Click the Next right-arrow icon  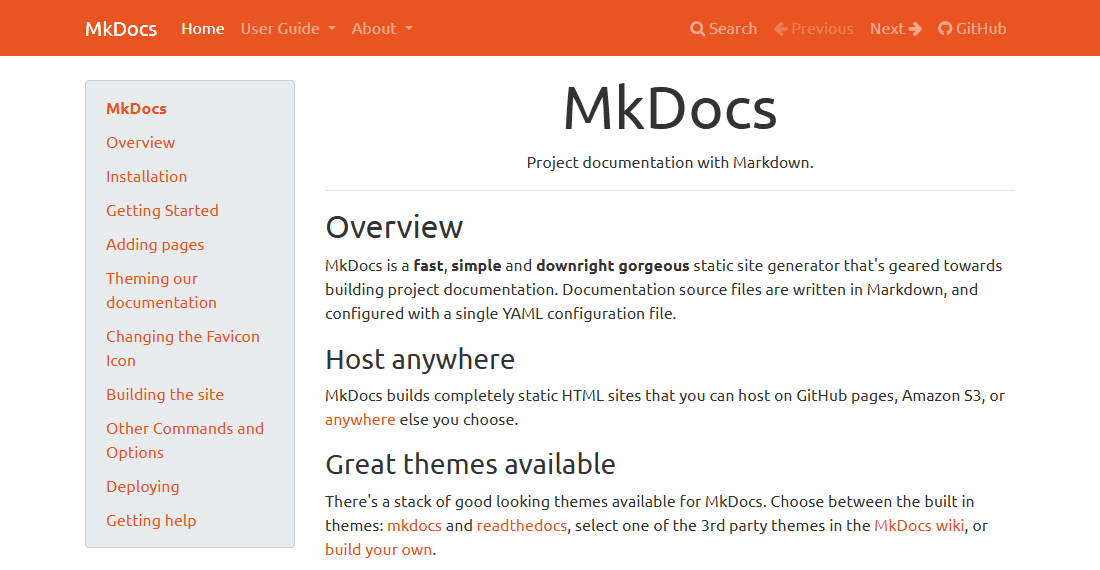point(915,29)
